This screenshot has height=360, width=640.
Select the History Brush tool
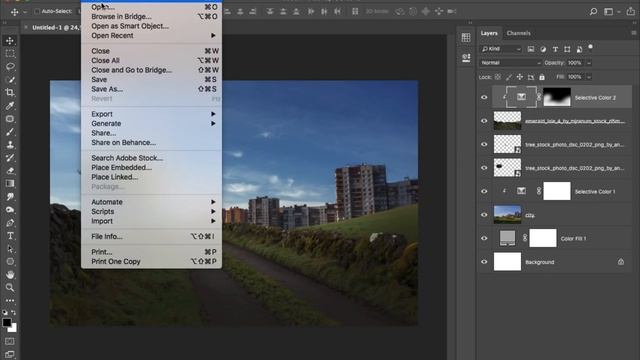10,158
